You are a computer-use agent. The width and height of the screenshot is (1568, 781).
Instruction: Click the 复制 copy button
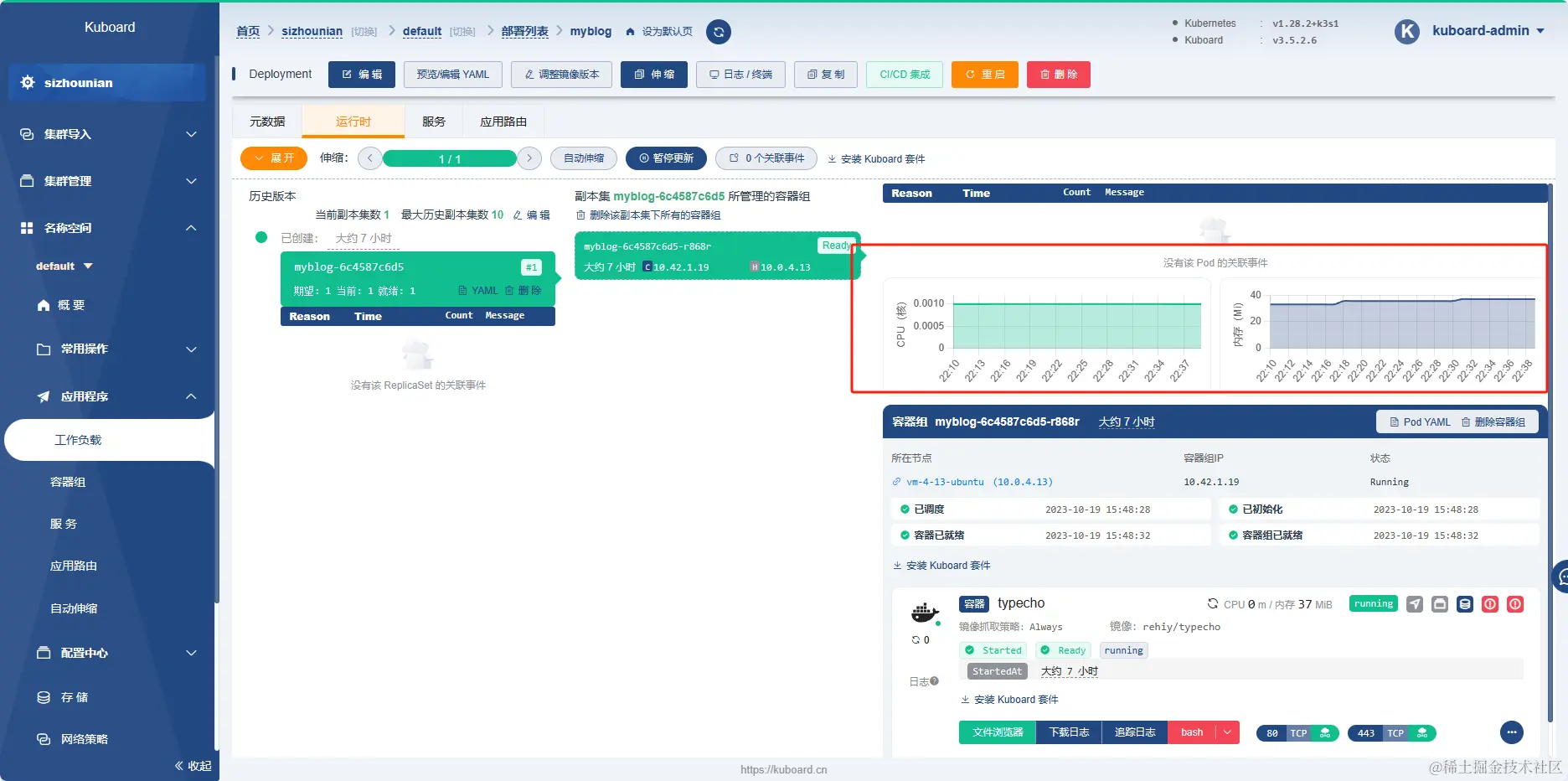[826, 75]
